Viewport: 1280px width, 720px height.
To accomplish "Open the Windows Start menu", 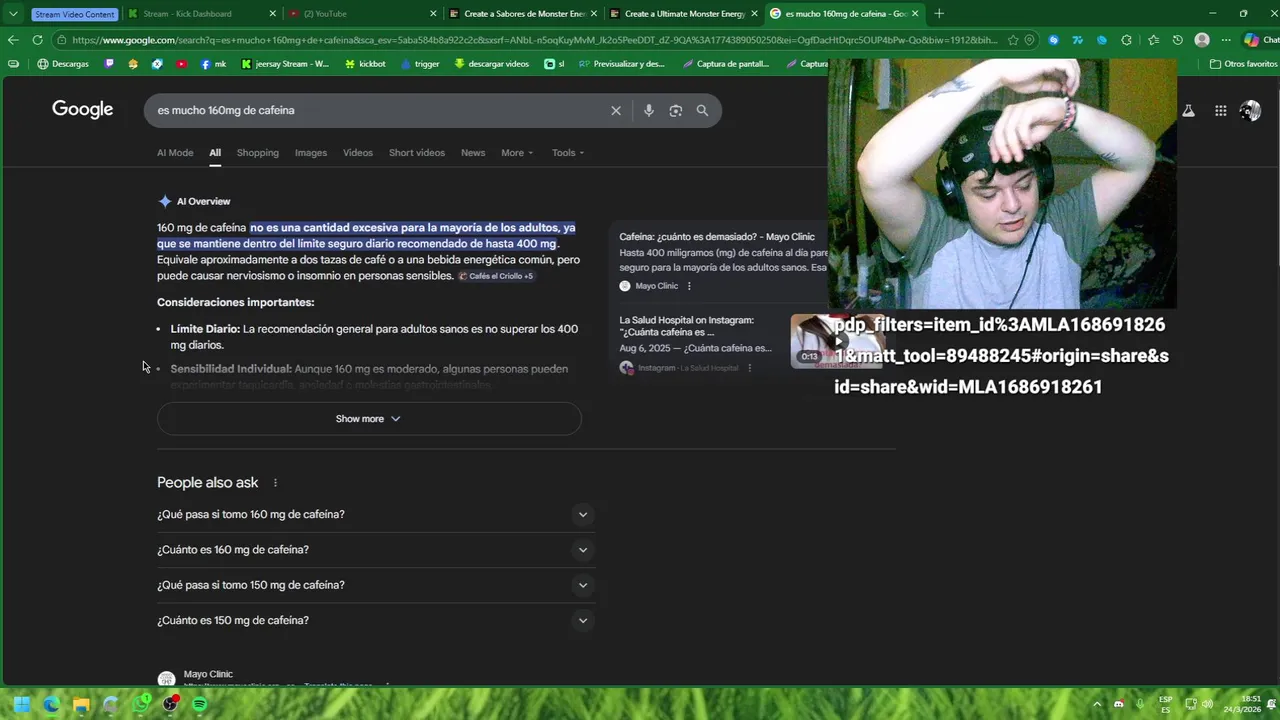I will coord(22,704).
